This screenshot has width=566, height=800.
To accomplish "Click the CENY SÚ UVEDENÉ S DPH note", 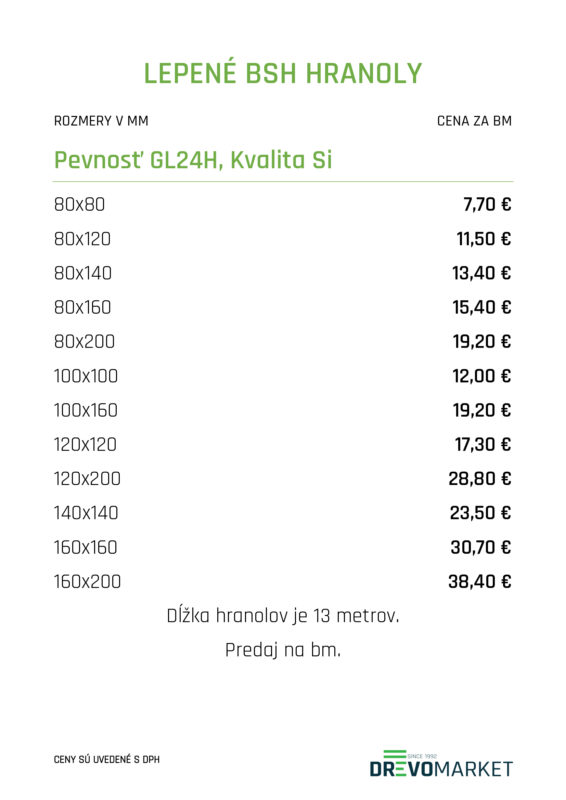I will 107,760.
